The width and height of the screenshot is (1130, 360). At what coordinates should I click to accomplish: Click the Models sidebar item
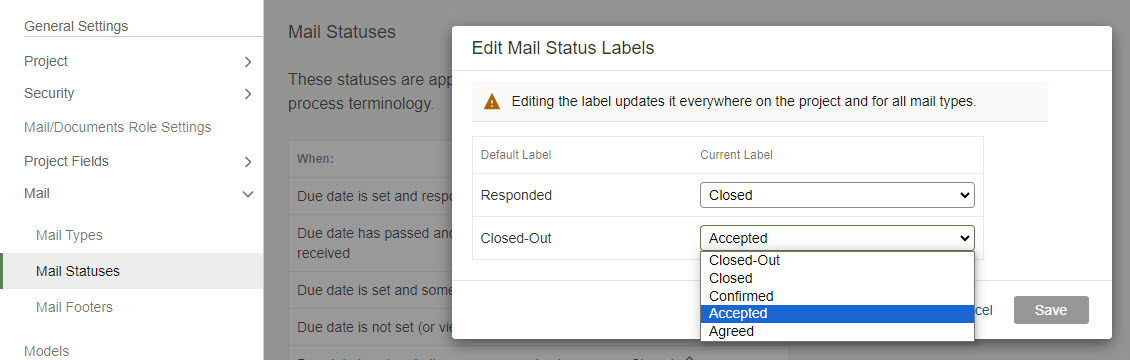pos(47,351)
